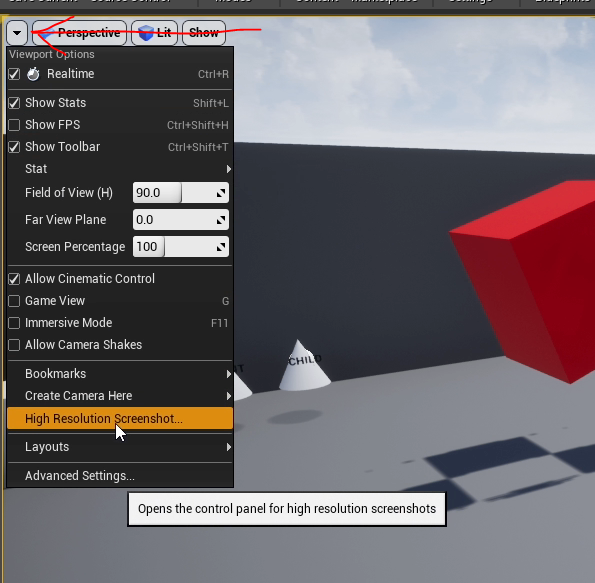The height and width of the screenshot is (583, 595).
Task: Click the Viewport Options header label
Action: (52, 54)
